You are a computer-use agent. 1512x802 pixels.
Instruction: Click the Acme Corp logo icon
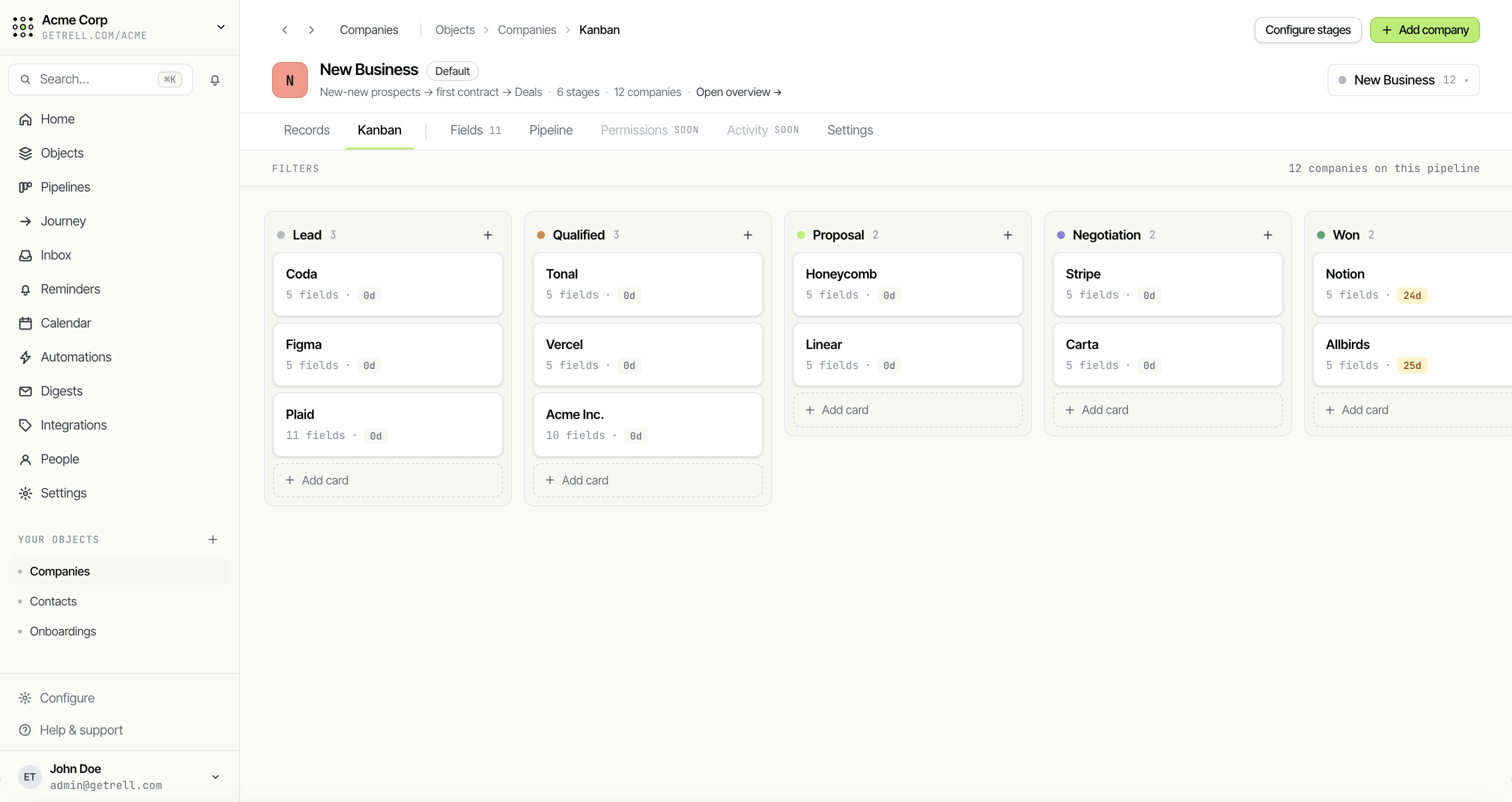tap(23, 27)
